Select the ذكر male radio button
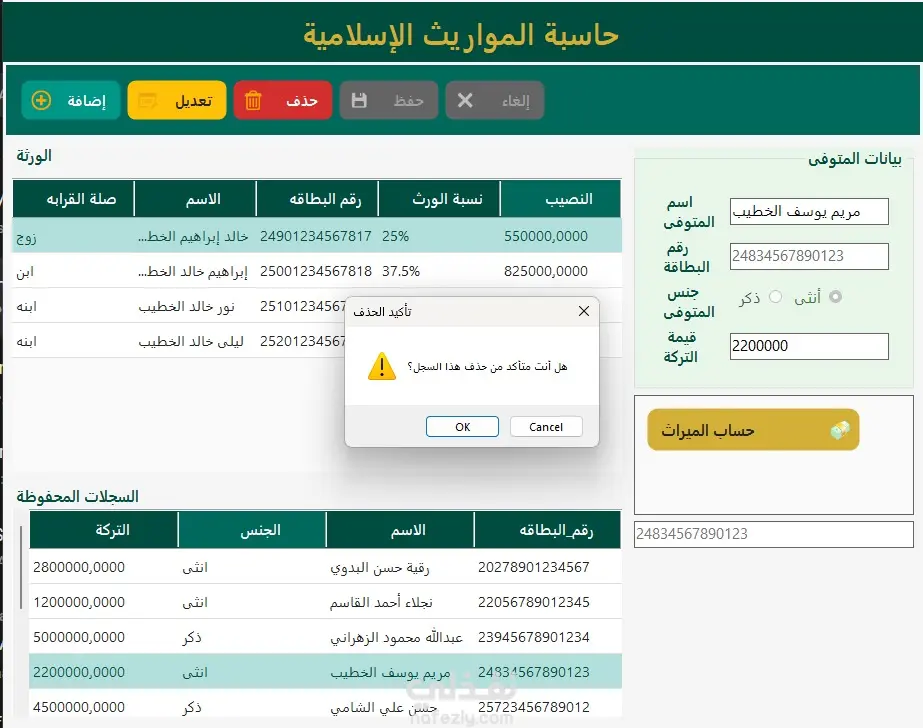The width and height of the screenshot is (923, 728). [776, 297]
